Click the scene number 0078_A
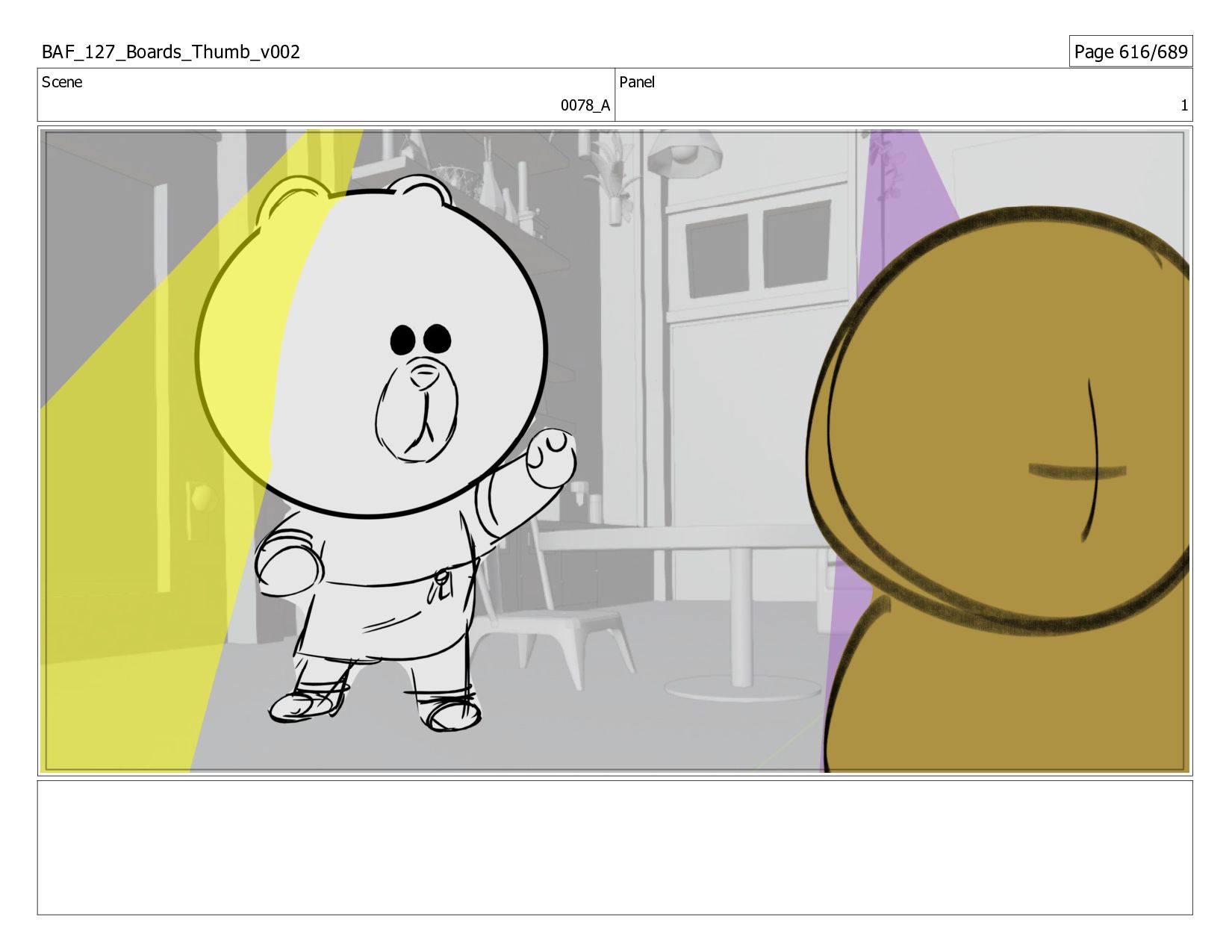Image resolution: width=1232 pixels, height=952 pixels. tap(585, 105)
